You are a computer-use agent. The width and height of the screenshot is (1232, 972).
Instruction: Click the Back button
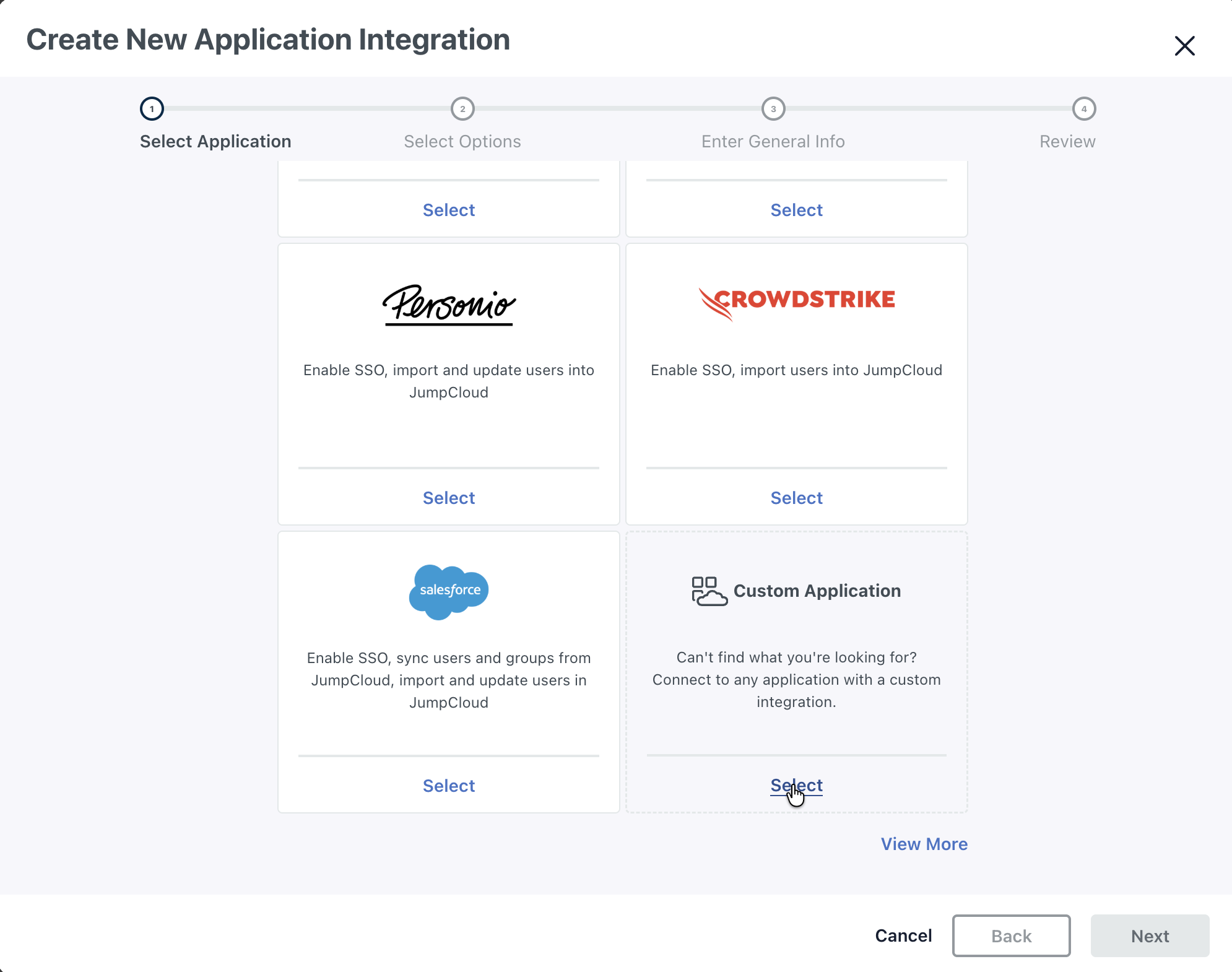point(1011,935)
